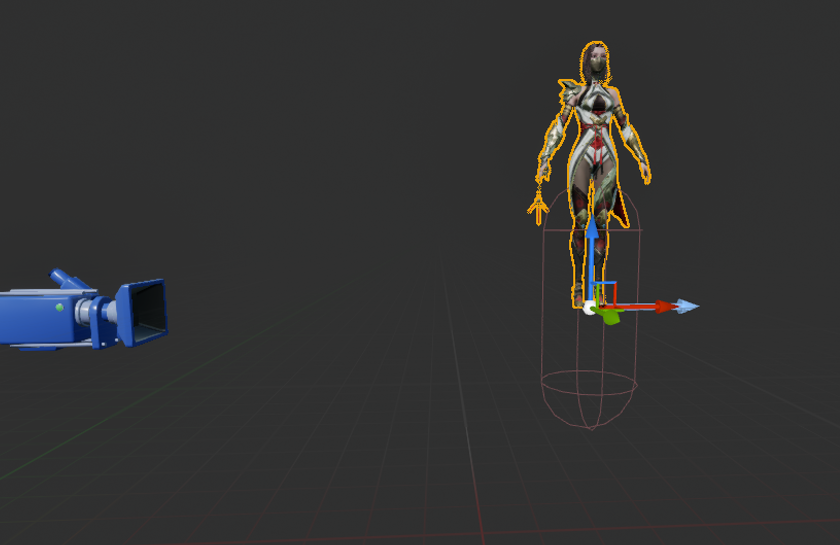Click the light-blue arrow component tip
The height and width of the screenshot is (545, 840).
(688, 306)
